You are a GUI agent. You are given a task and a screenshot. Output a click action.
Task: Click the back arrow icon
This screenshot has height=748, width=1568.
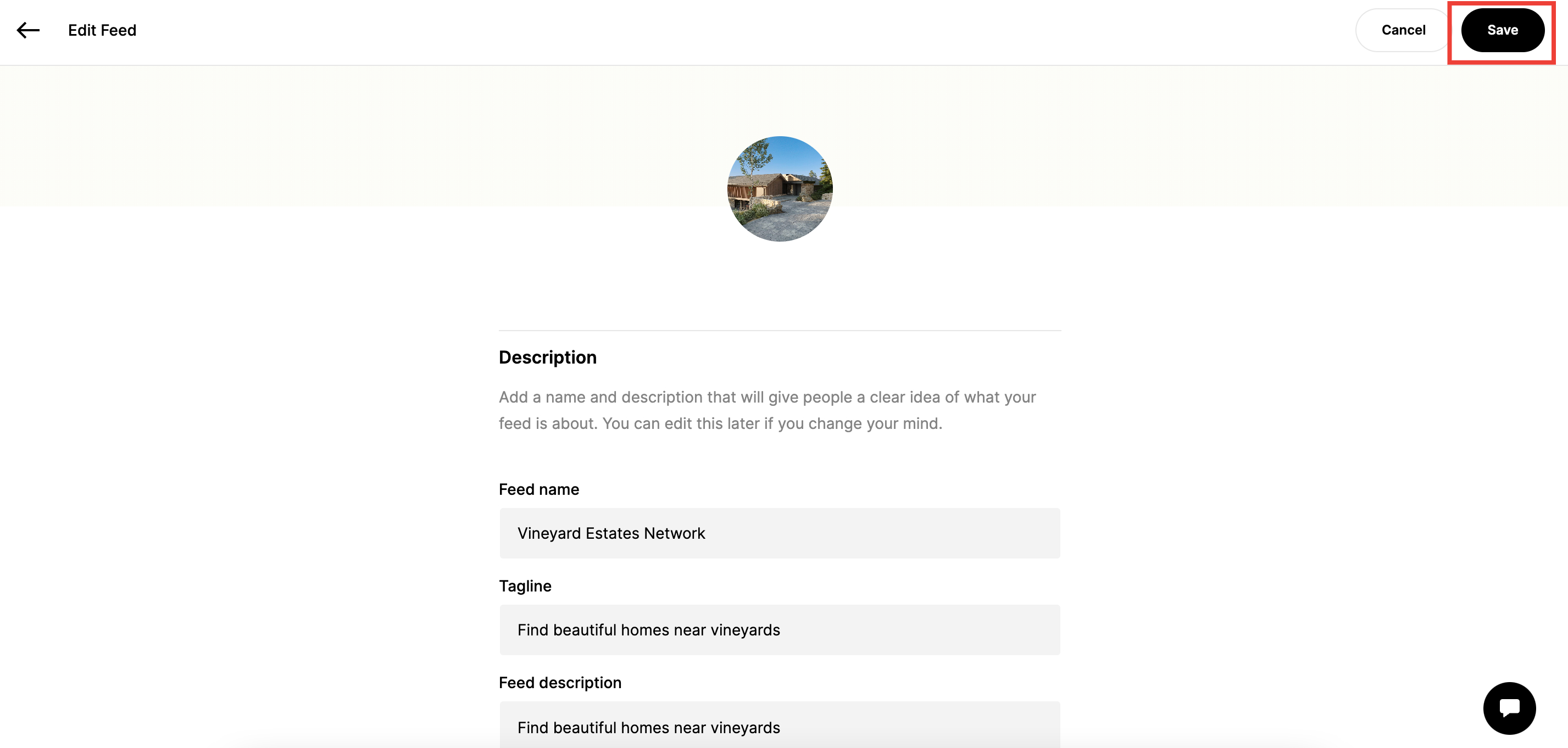28,30
